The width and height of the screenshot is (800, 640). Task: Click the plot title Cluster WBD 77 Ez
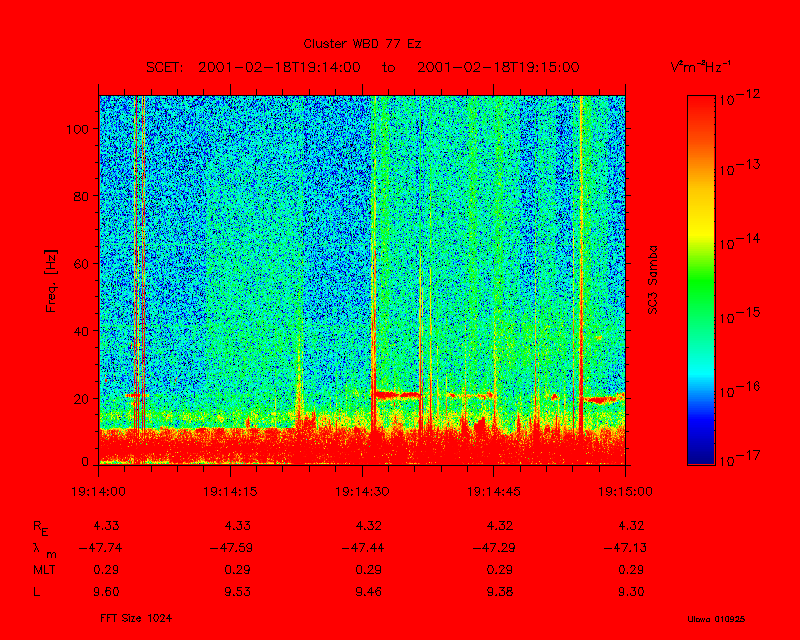361,44
